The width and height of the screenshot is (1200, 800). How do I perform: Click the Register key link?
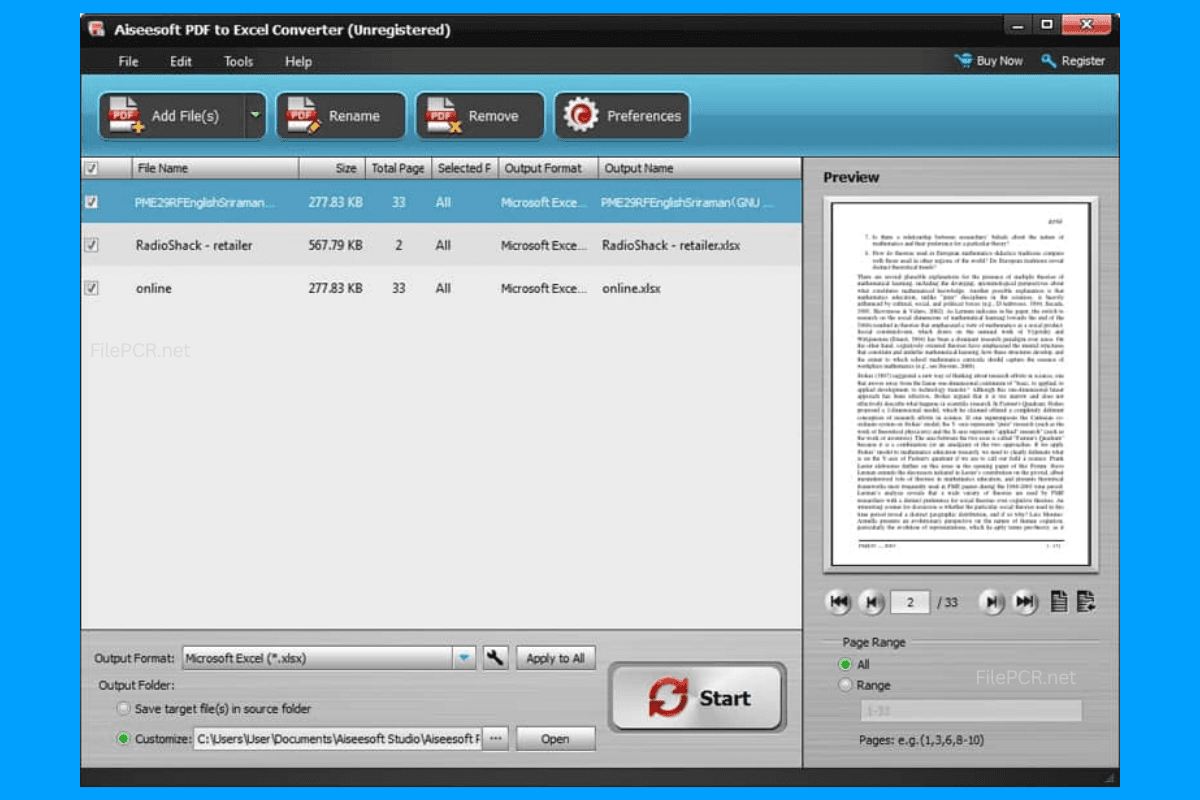click(1073, 61)
